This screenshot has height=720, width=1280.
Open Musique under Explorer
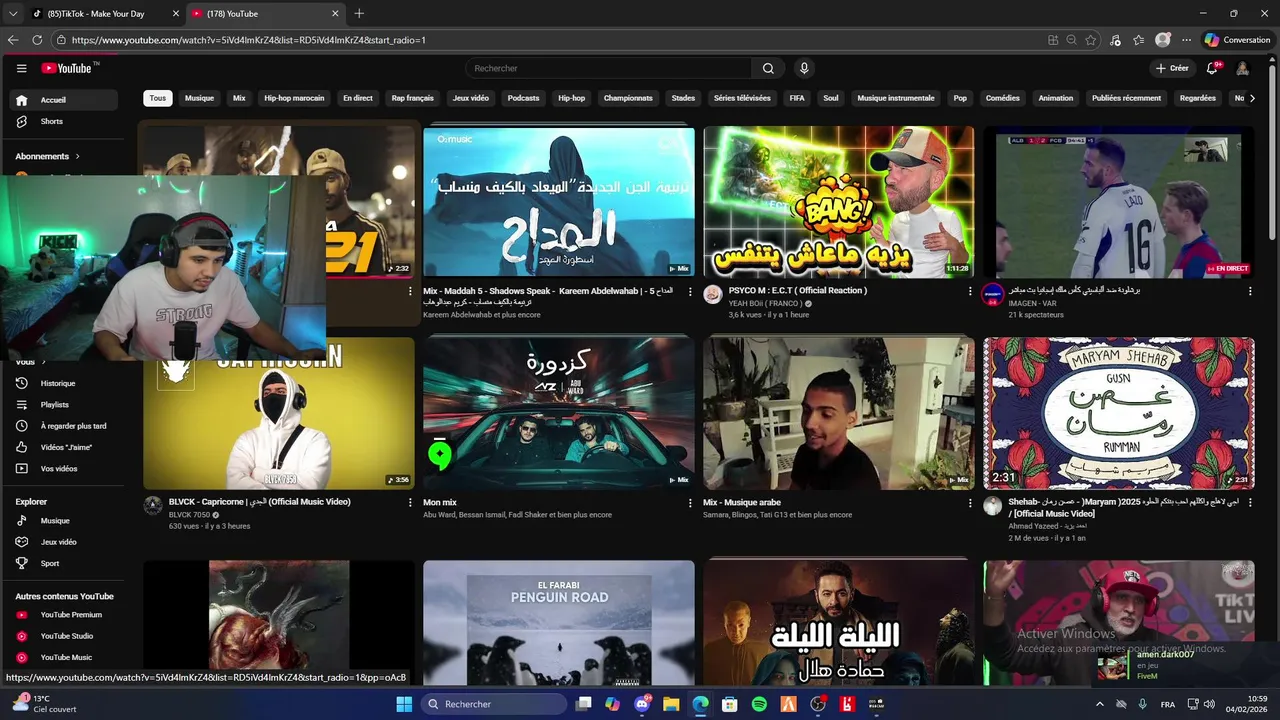coord(64,521)
